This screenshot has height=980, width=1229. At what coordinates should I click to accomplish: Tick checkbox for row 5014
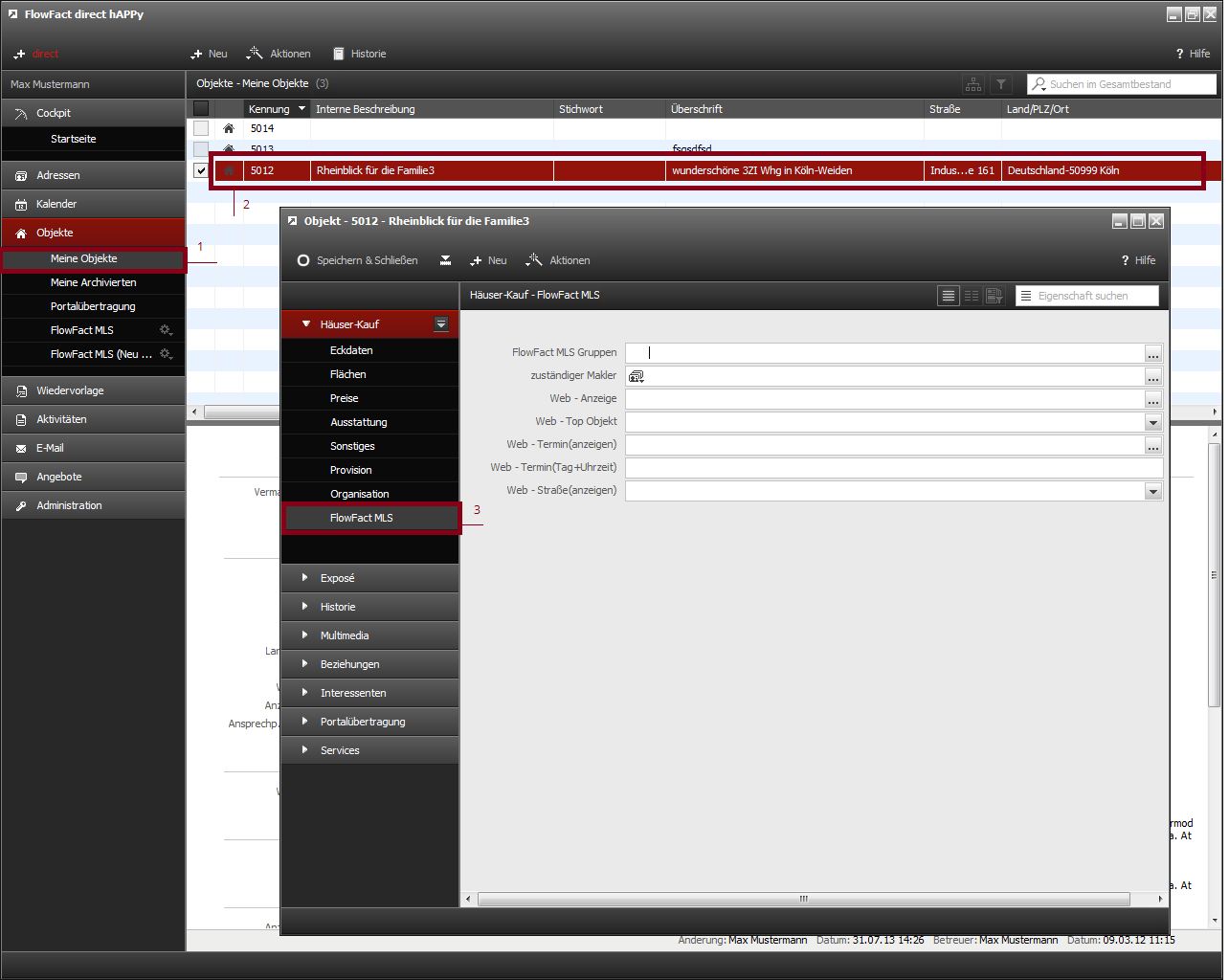point(201,128)
